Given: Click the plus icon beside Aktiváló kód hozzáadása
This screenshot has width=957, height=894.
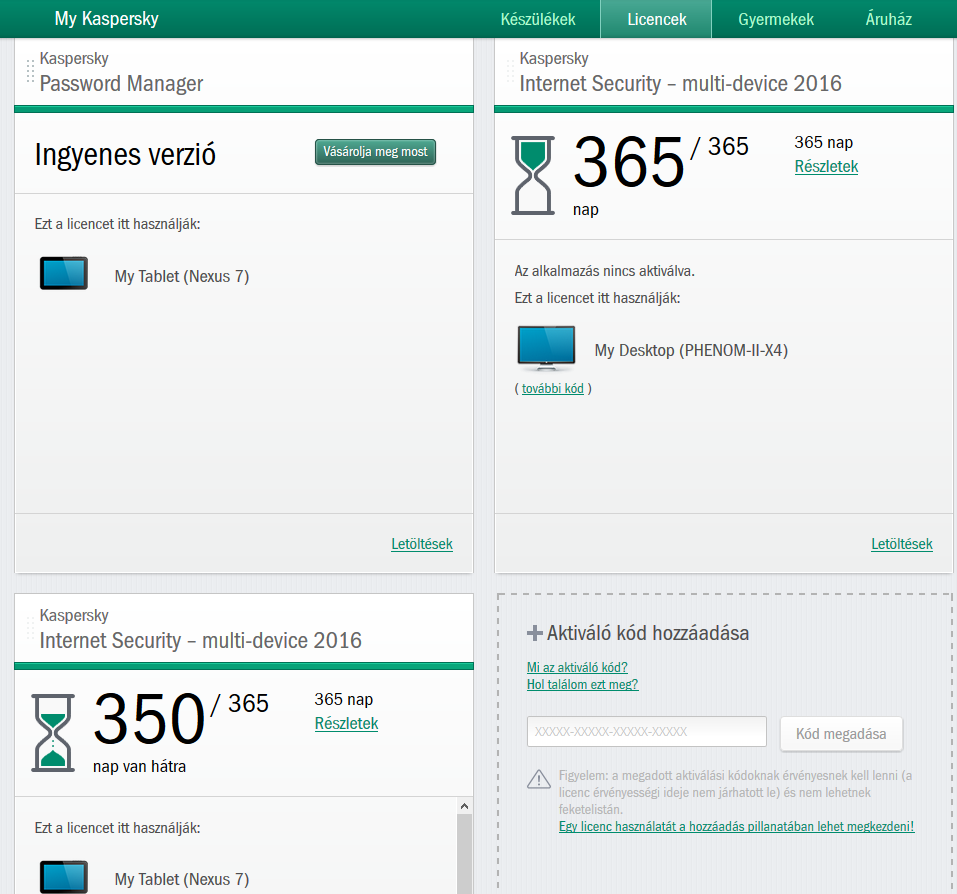Looking at the screenshot, I should tap(535, 633).
